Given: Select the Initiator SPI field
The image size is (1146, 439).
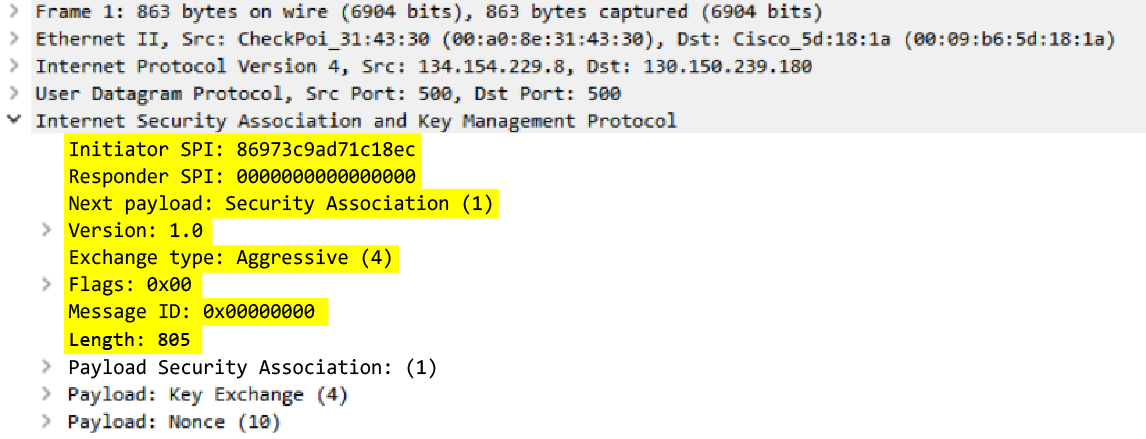Looking at the screenshot, I should pos(241,149).
